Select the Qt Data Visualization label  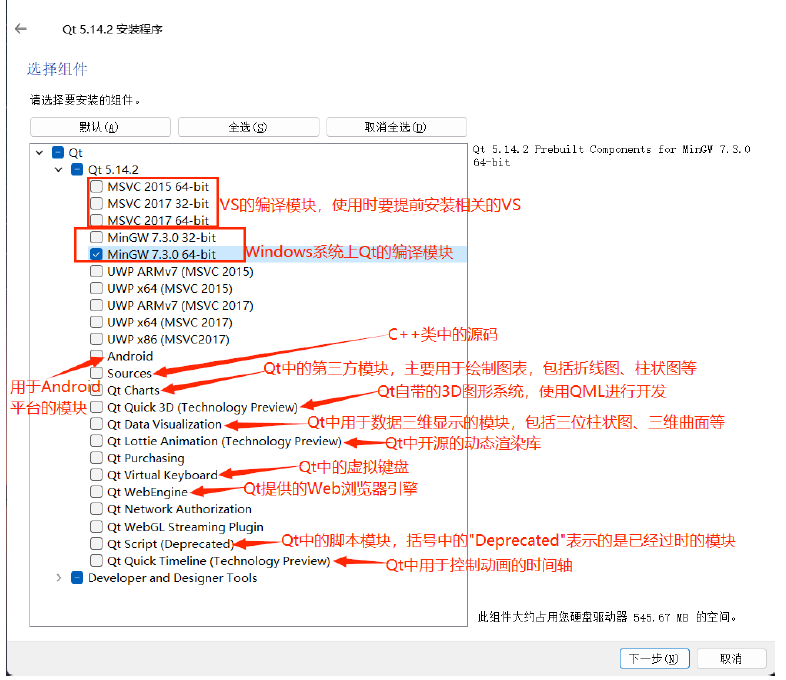(164, 424)
